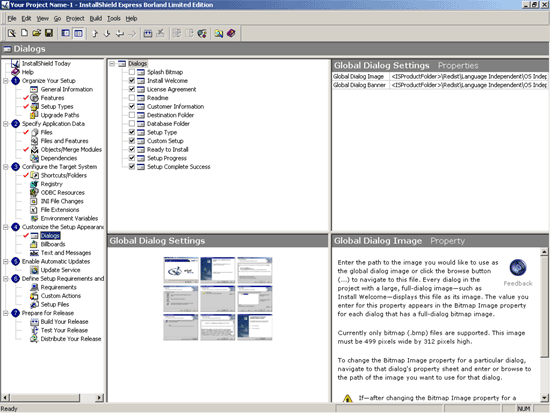Click the Global Dialog Banner value field
Viewport: 550px width, 413px height.
[x=469, y=85]
